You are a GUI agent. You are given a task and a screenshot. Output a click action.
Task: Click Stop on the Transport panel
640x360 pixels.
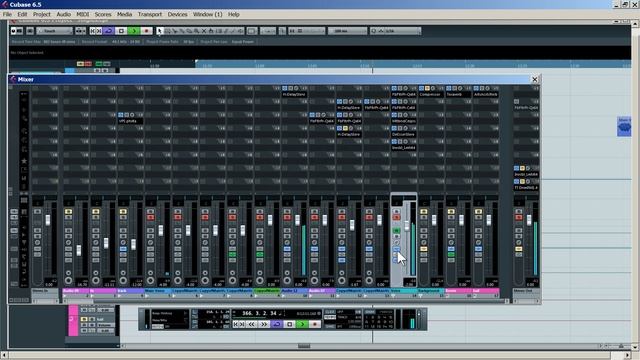[290, 324]
